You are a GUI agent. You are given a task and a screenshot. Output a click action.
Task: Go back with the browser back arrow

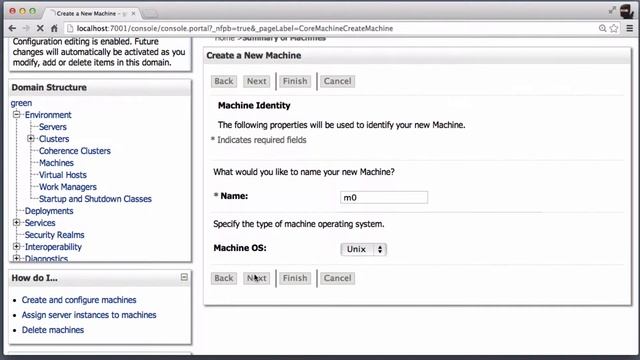[x=12, y=28]
